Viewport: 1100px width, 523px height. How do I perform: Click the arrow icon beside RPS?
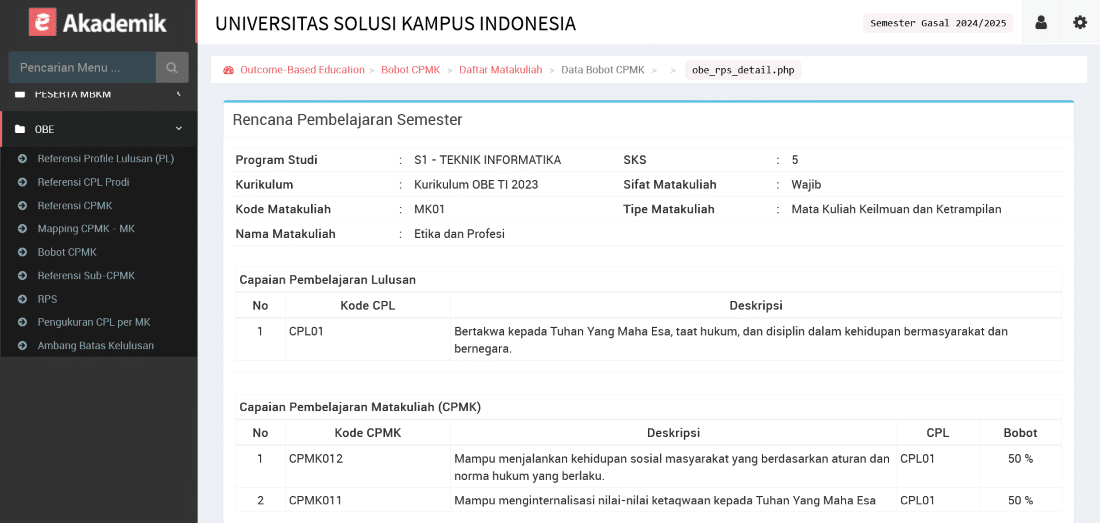(x=22, y=299)
